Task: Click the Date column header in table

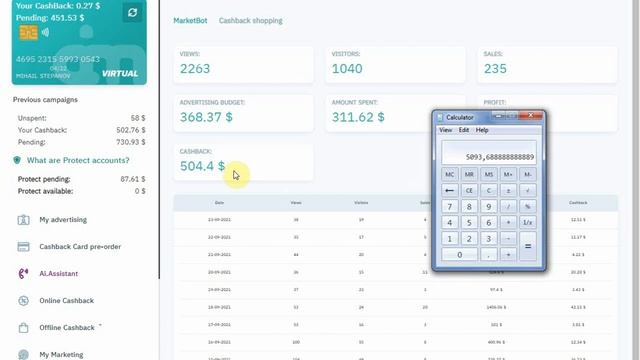Action: coord(219,203)
